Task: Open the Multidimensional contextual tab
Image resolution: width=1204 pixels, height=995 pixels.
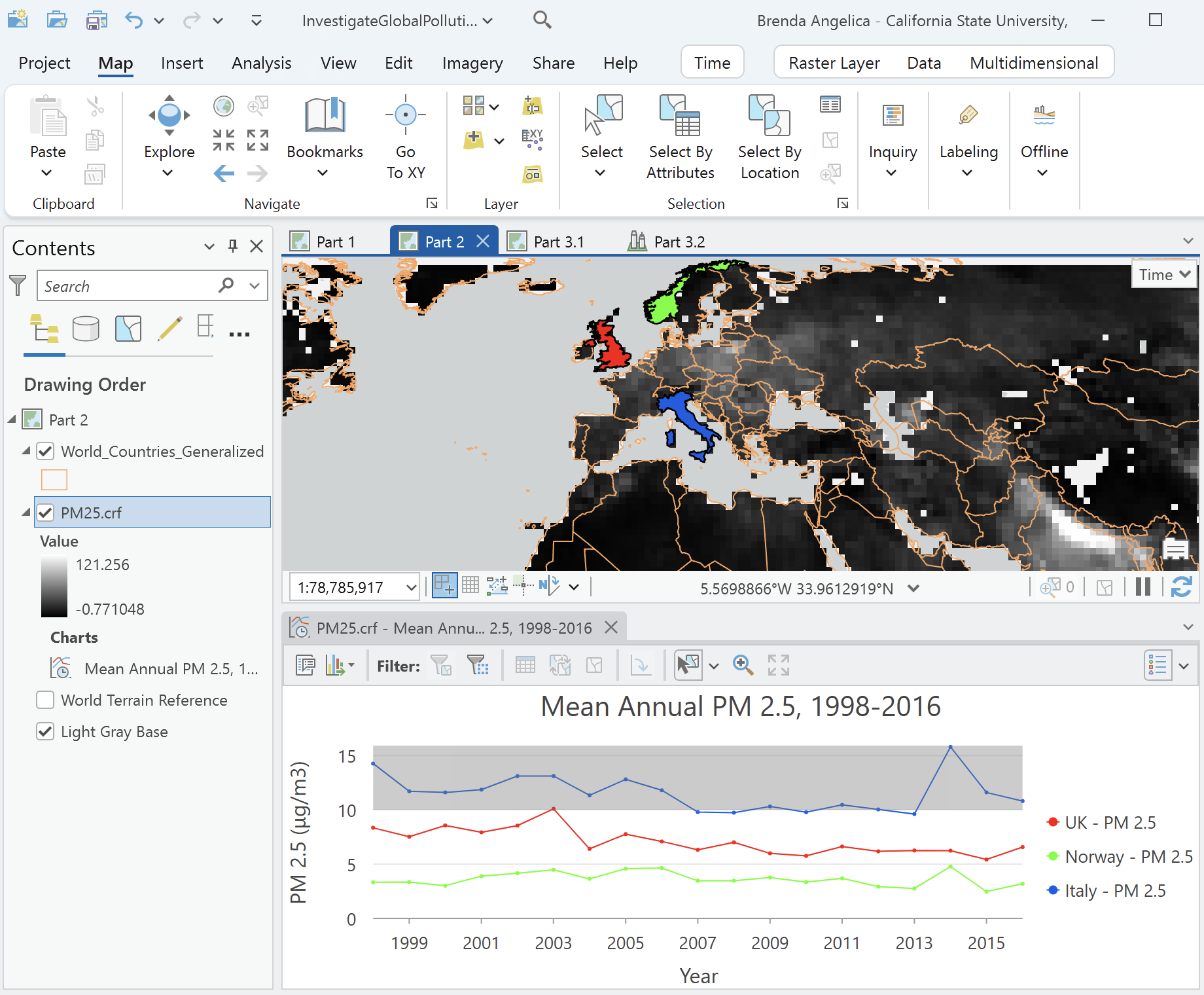Action: point(1034,63)
